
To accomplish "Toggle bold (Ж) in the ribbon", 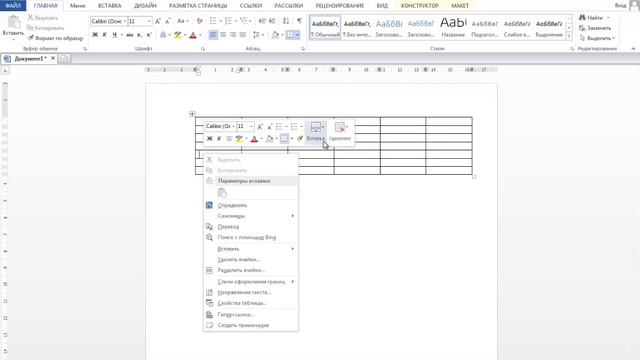I will [x=95, y=35].
